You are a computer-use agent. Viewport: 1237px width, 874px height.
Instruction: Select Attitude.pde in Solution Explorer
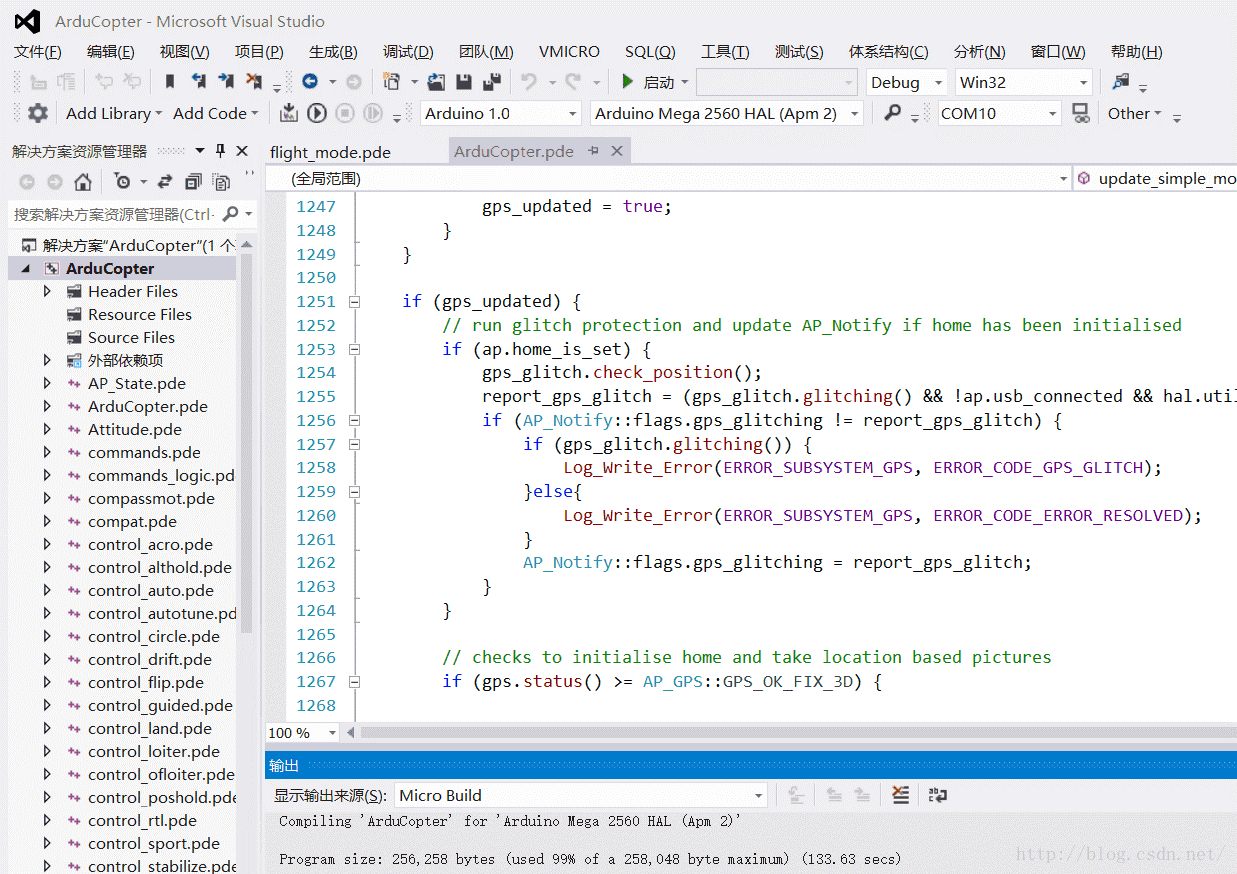(x=134, y=429)
